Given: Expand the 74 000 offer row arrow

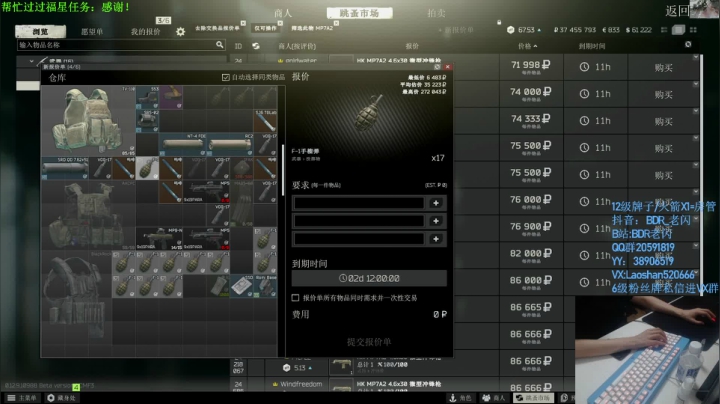Looking at the screenshot, I should 696,84.
